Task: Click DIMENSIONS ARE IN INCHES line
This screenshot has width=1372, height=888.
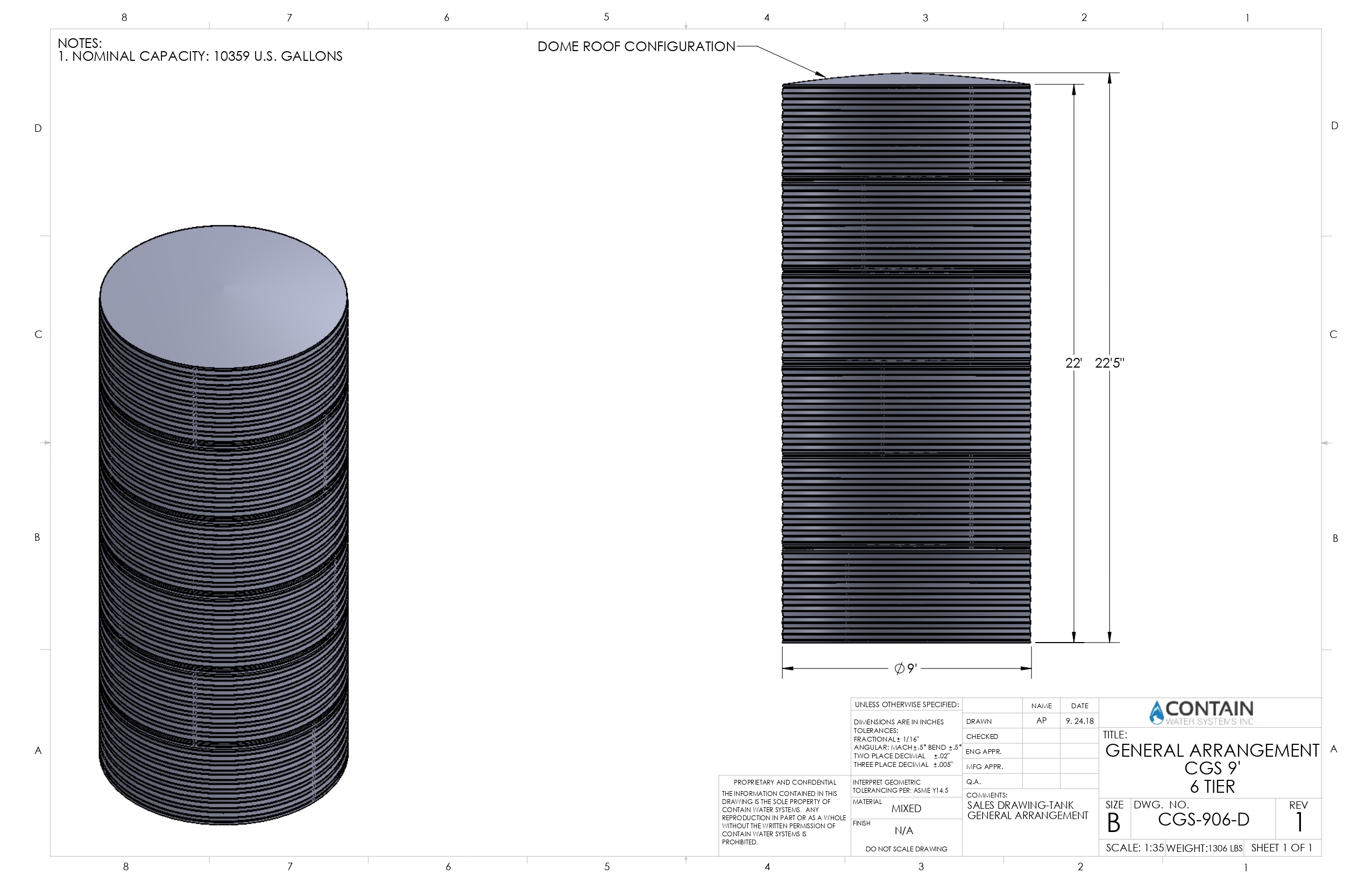Action: [898, 722]
